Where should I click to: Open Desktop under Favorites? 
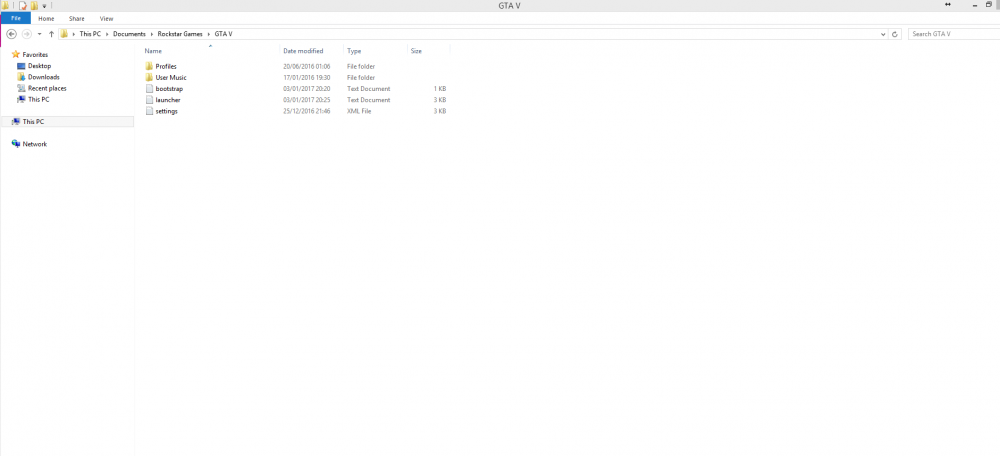pyautogui.click(x=34, y=66)
